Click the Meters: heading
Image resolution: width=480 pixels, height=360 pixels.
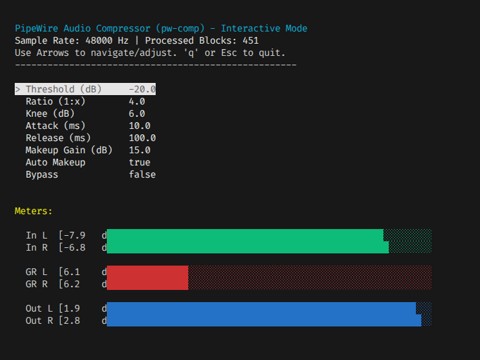point(33,211)
